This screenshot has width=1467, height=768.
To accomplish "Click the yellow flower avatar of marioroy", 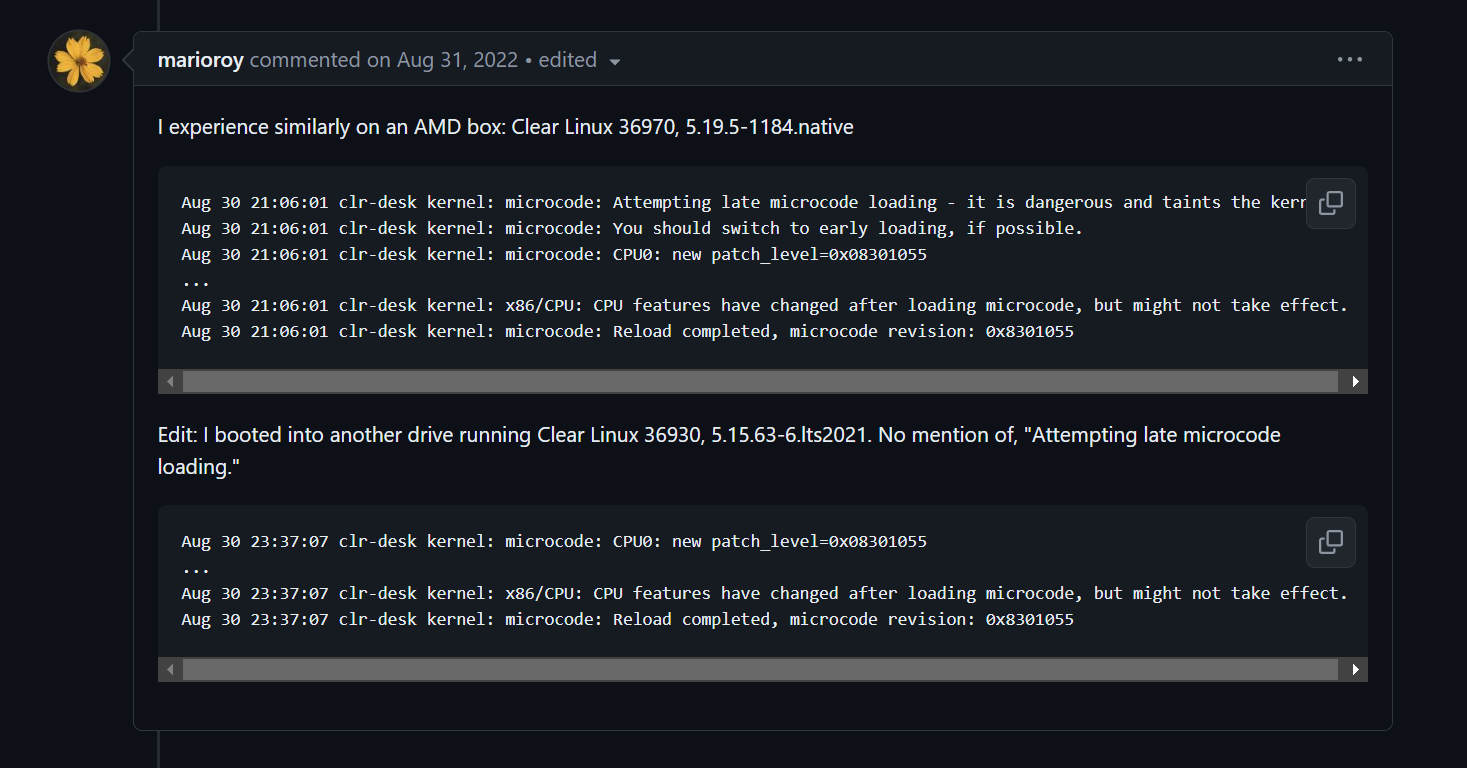I will click(x=79, y=61).
